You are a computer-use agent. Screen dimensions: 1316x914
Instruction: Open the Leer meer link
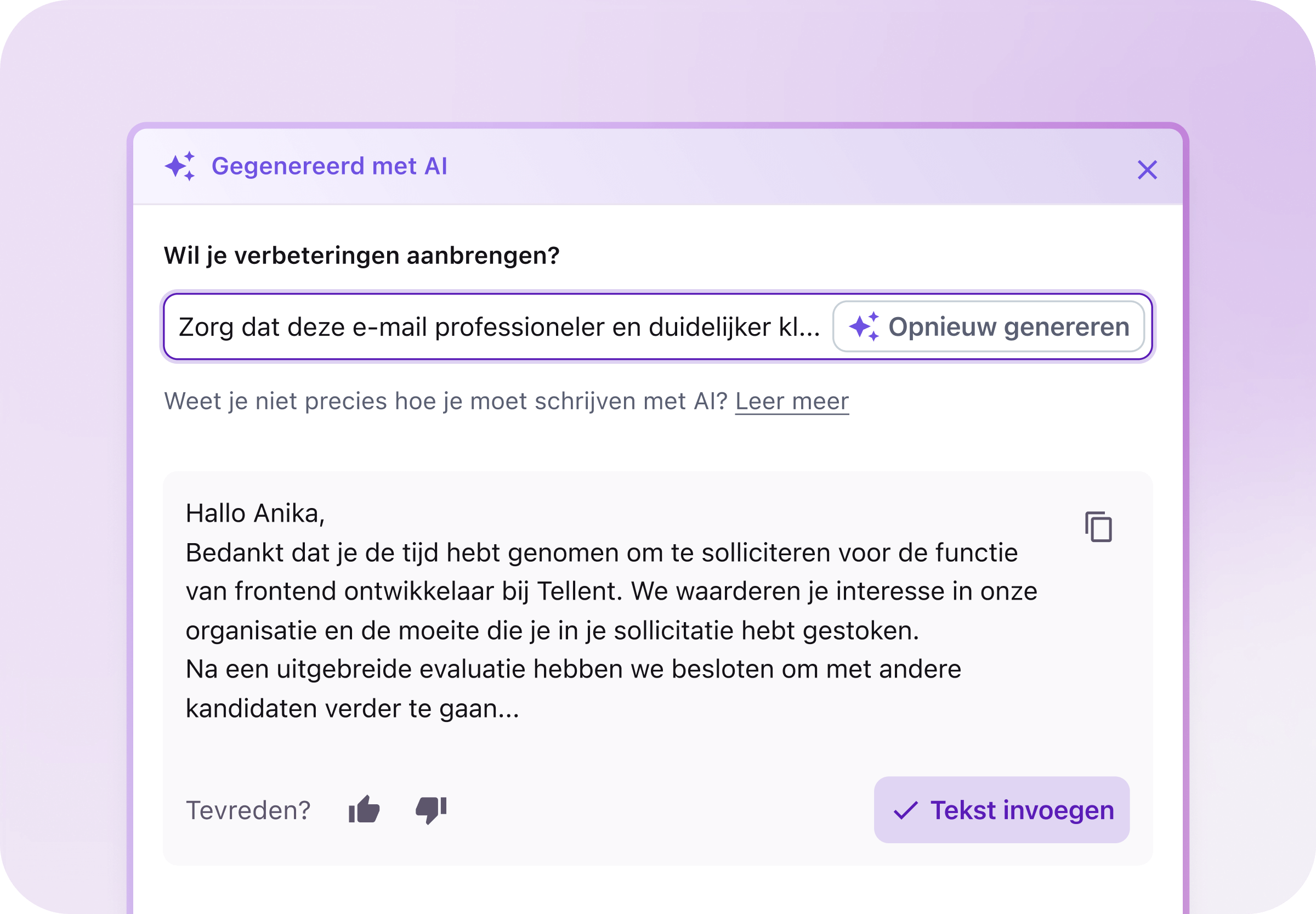(792, 401)
